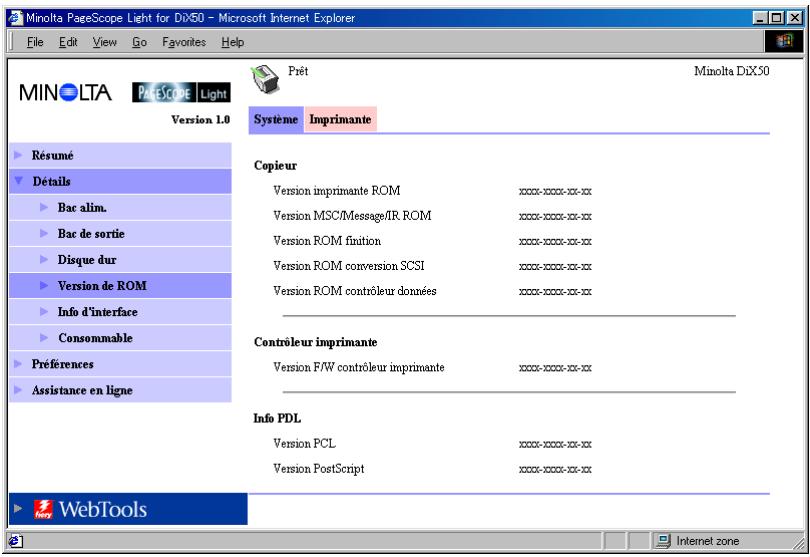Open the Go menu

(139, 42)
